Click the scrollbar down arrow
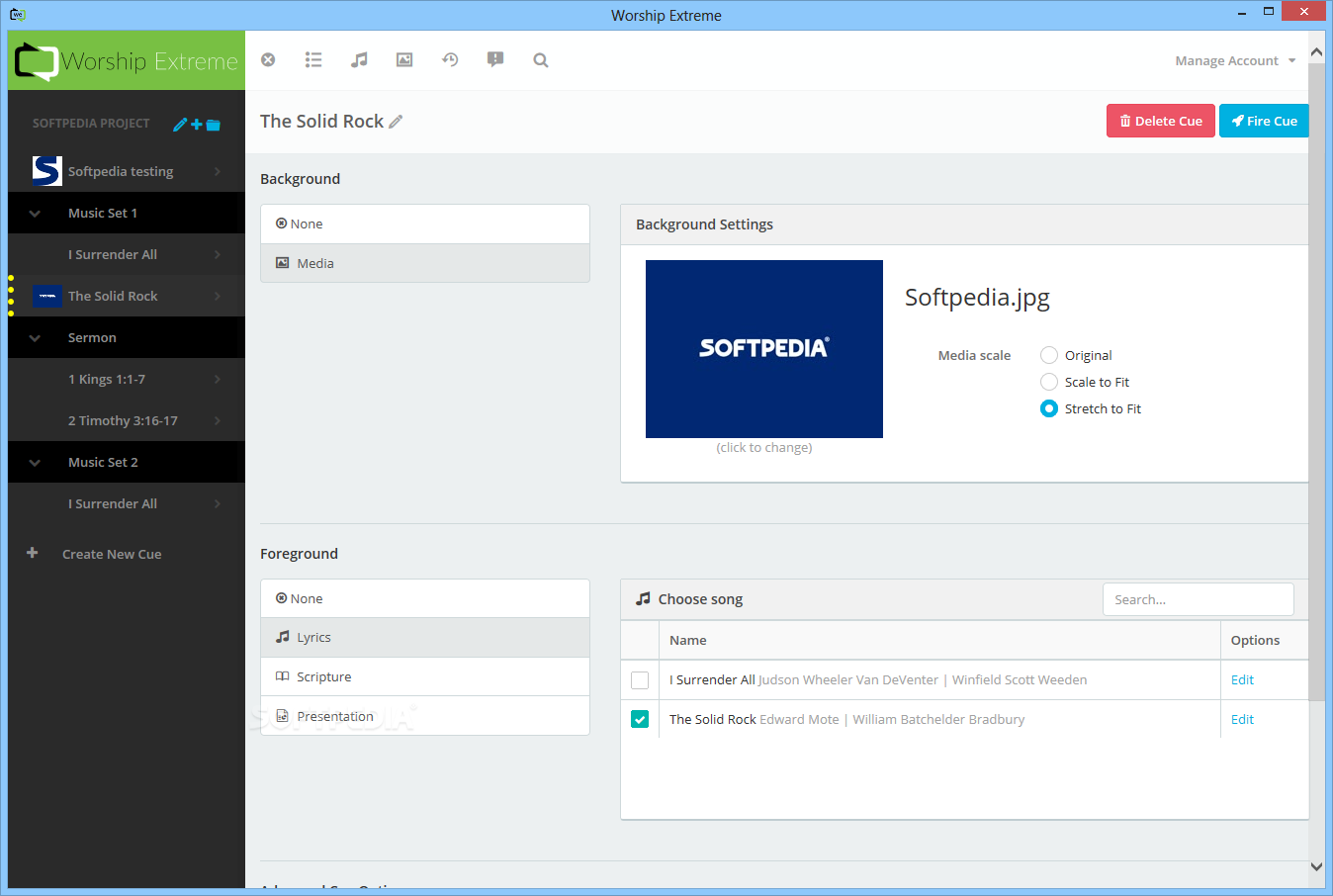Image resolution: width=1333 pixels, height=896 pixels. [1316, 866]
